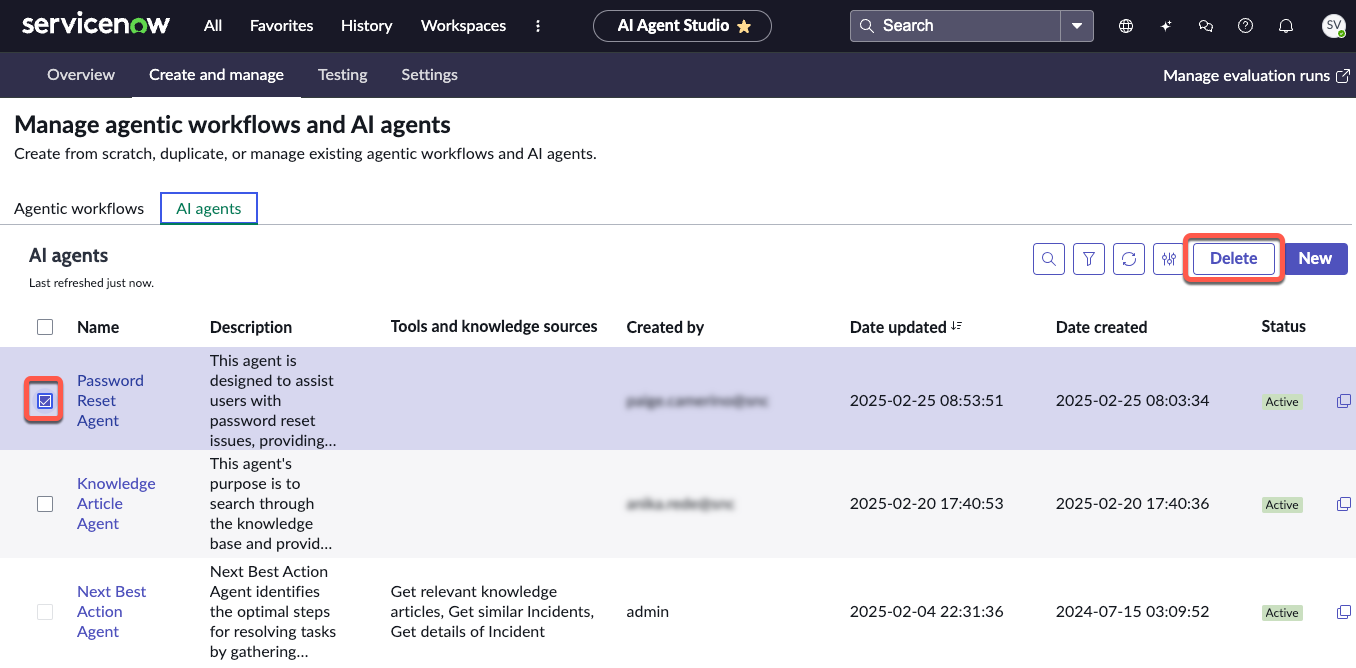The width and height of the screenshot is (1356, 668).
Task: Sort by the Name column header
Action: (98, 327)
